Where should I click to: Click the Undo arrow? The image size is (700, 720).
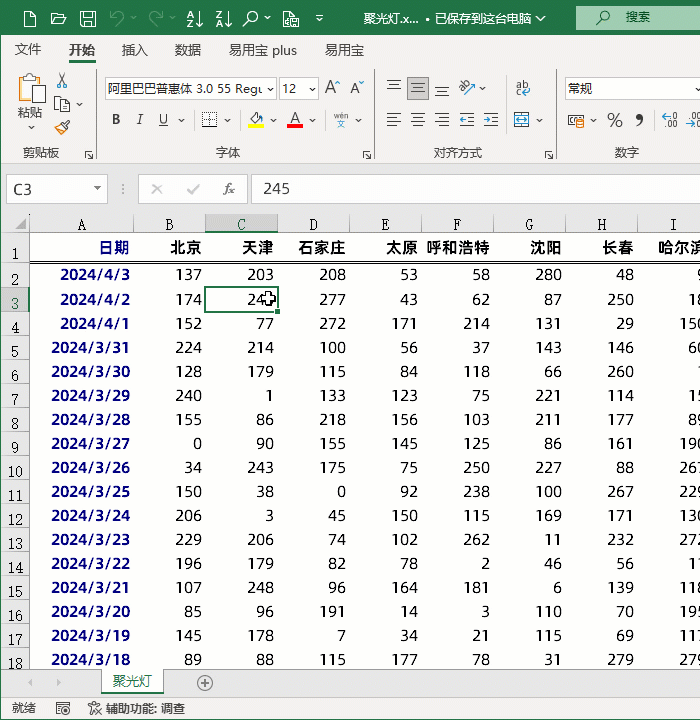point(118,19)
